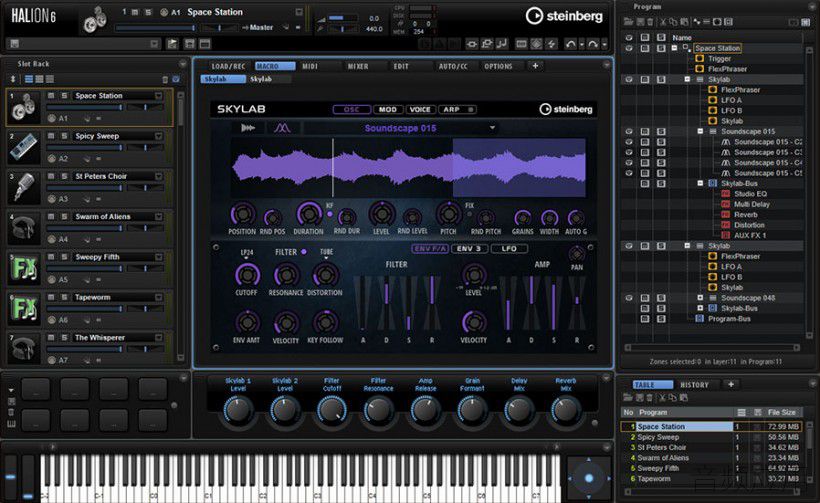This screenshot has width=820, height=503.
Task: Click the trash icon in Program tree toolbar
Action: [650, 22]
